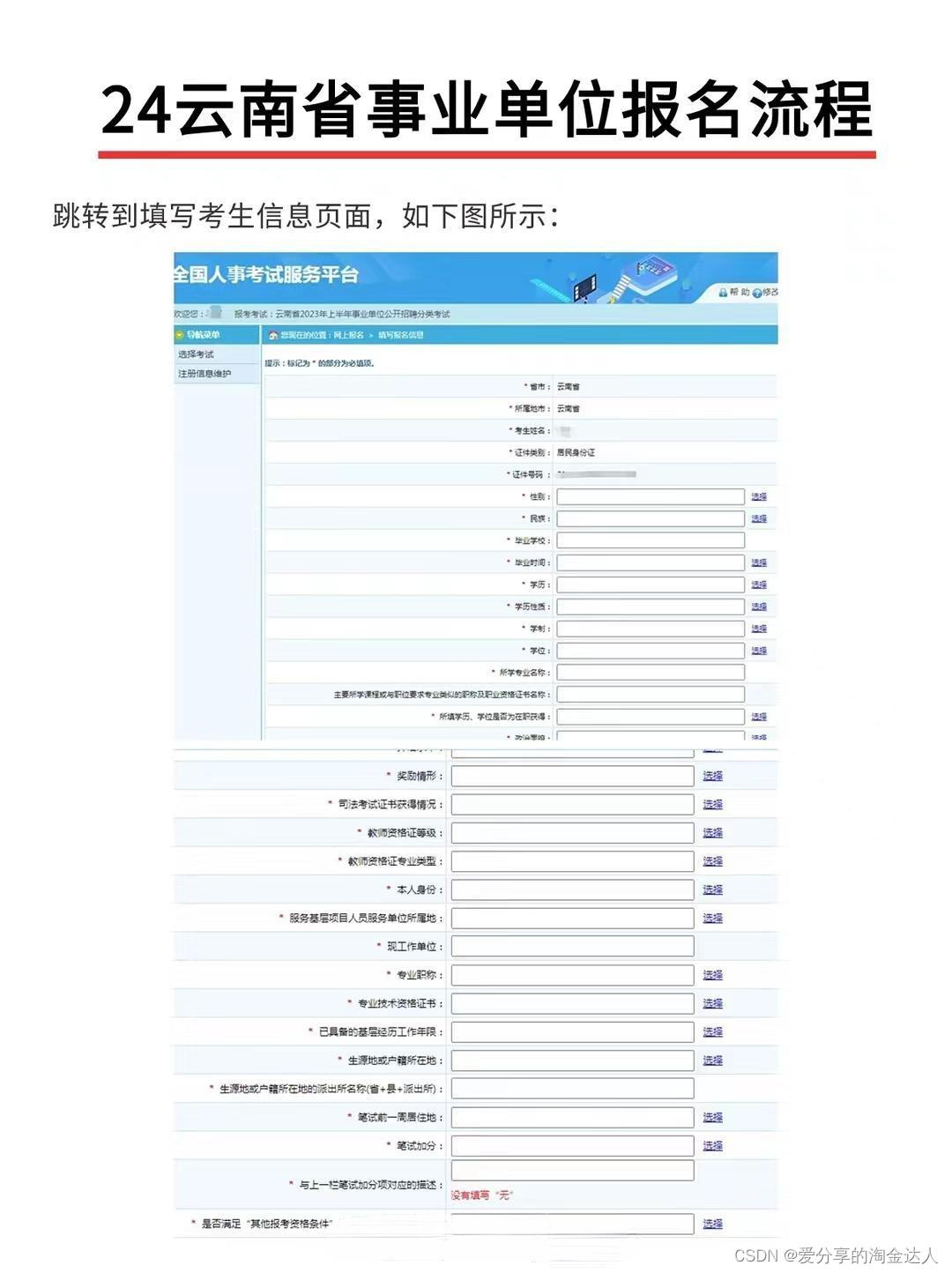The image size is (952, 1273).
Task: Click the 导航菜单 yellow arrow icon
Action: [180, 335]
